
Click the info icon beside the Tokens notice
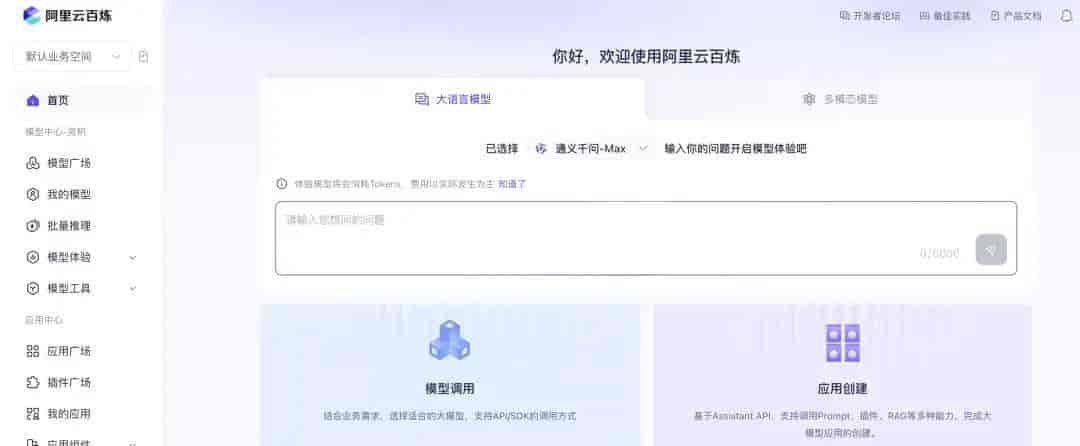point(282,184)
